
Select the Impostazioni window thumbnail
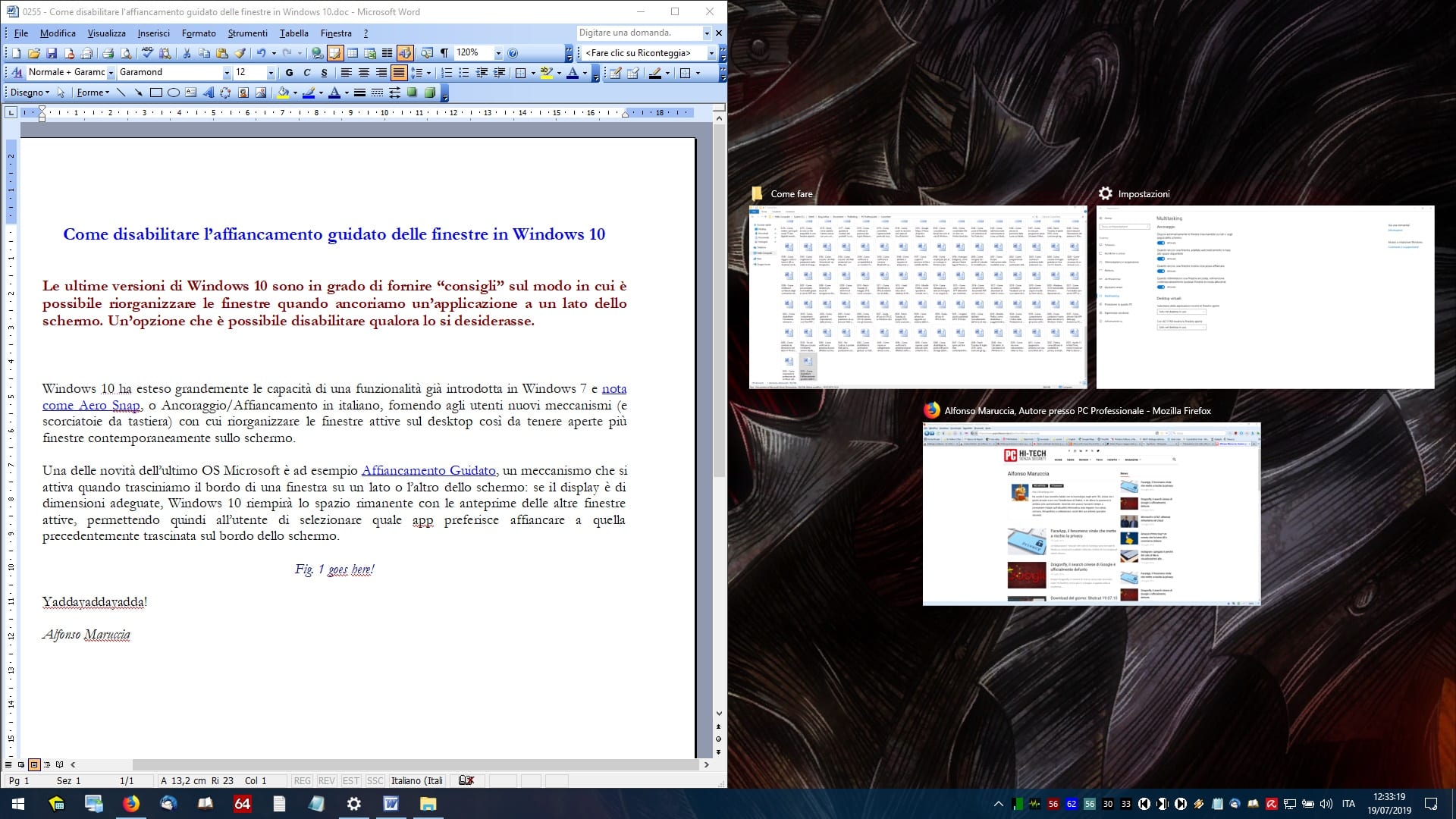point(1265,297)
